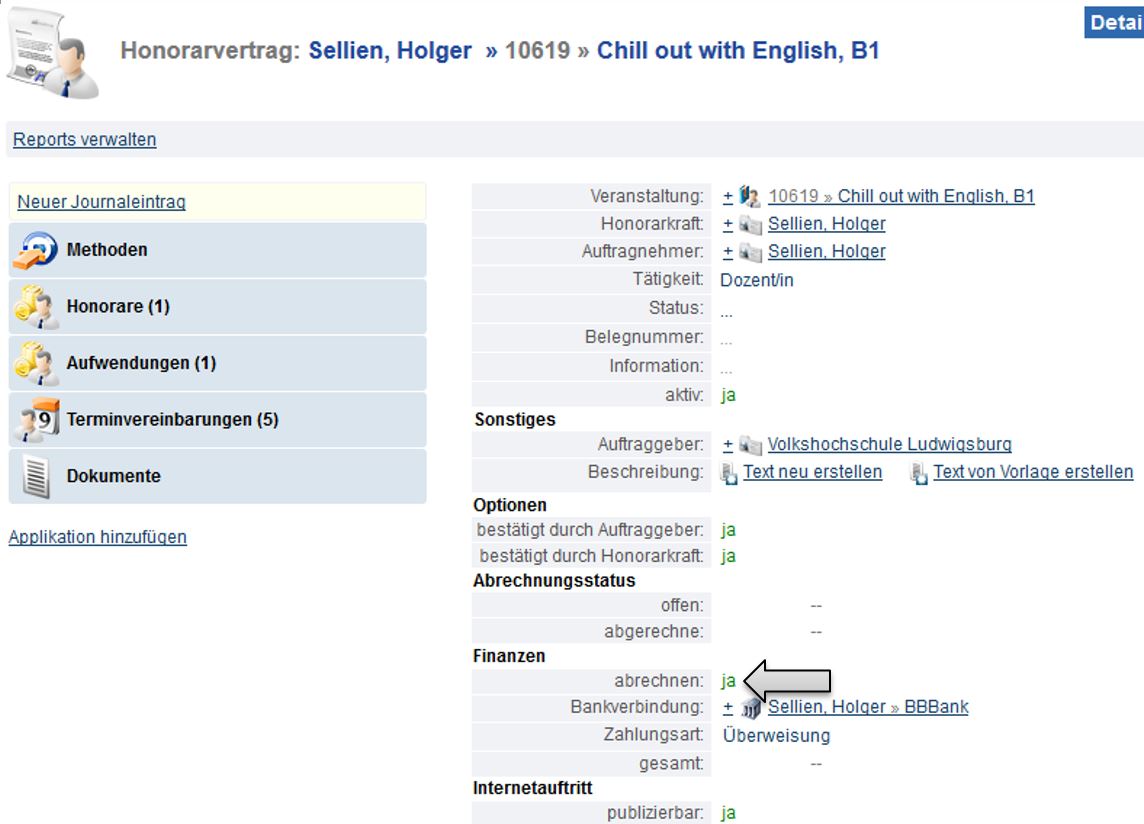Click the bank icon next to BBBank

click(x=751, y=709)
